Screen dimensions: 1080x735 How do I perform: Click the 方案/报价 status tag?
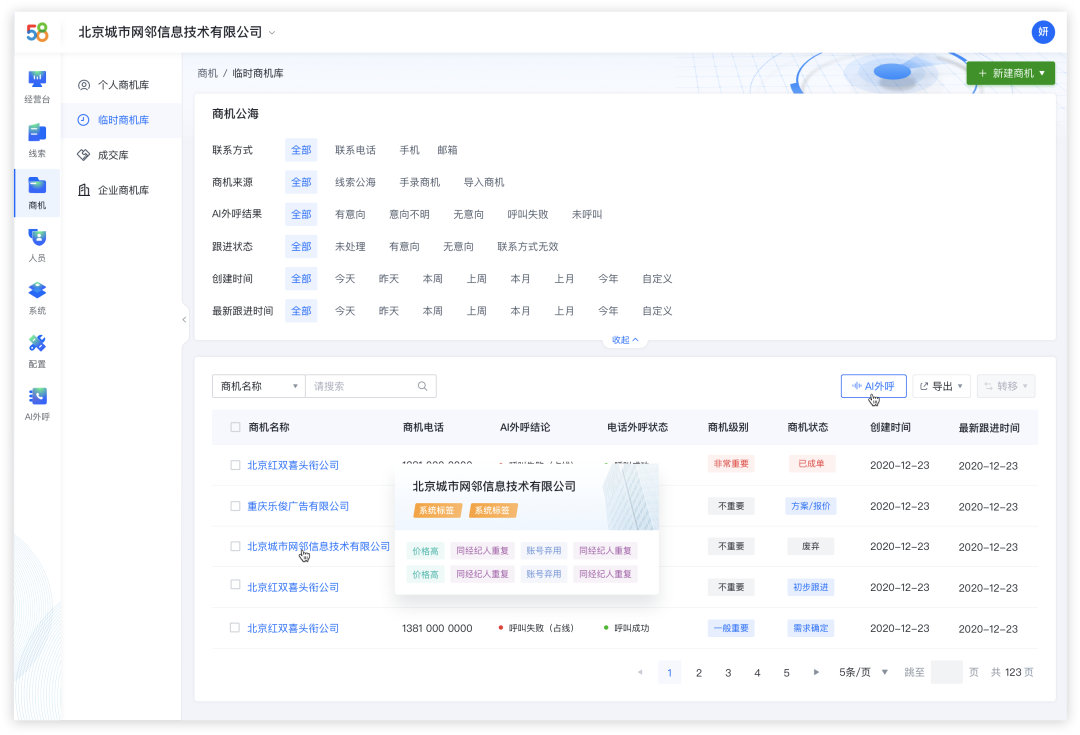(x=811, y=506)
